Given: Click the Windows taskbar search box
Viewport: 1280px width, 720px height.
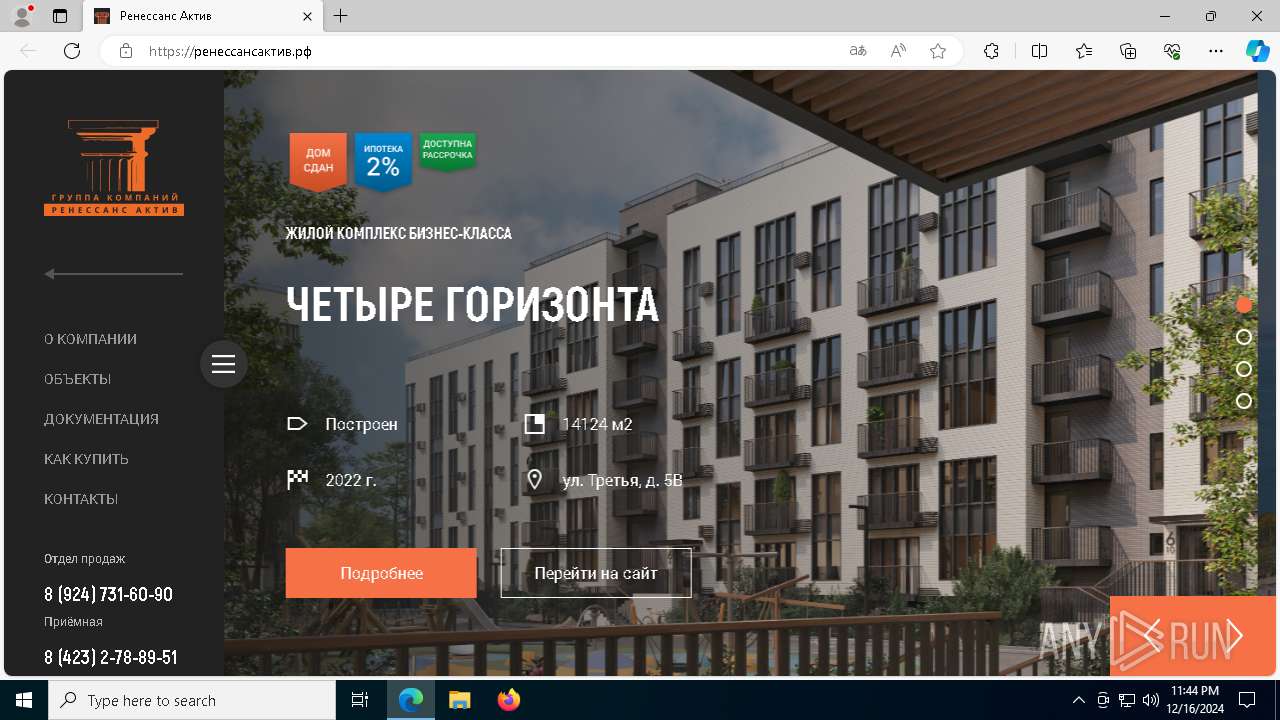Looking at the screenshot, I should point(192,700).
